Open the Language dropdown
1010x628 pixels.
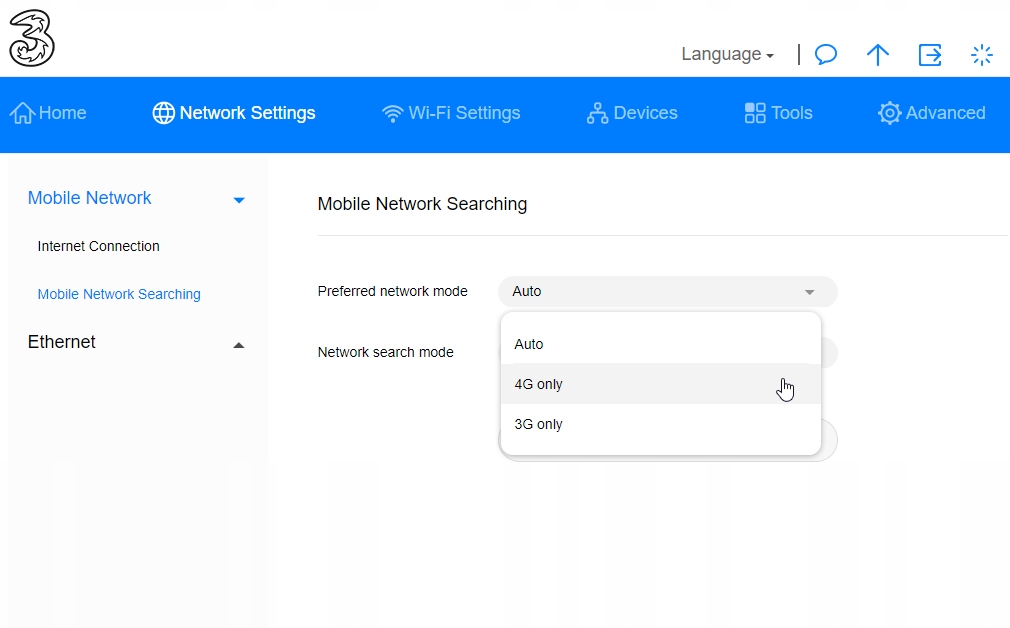pyautogui.click(x=727, y=55)
